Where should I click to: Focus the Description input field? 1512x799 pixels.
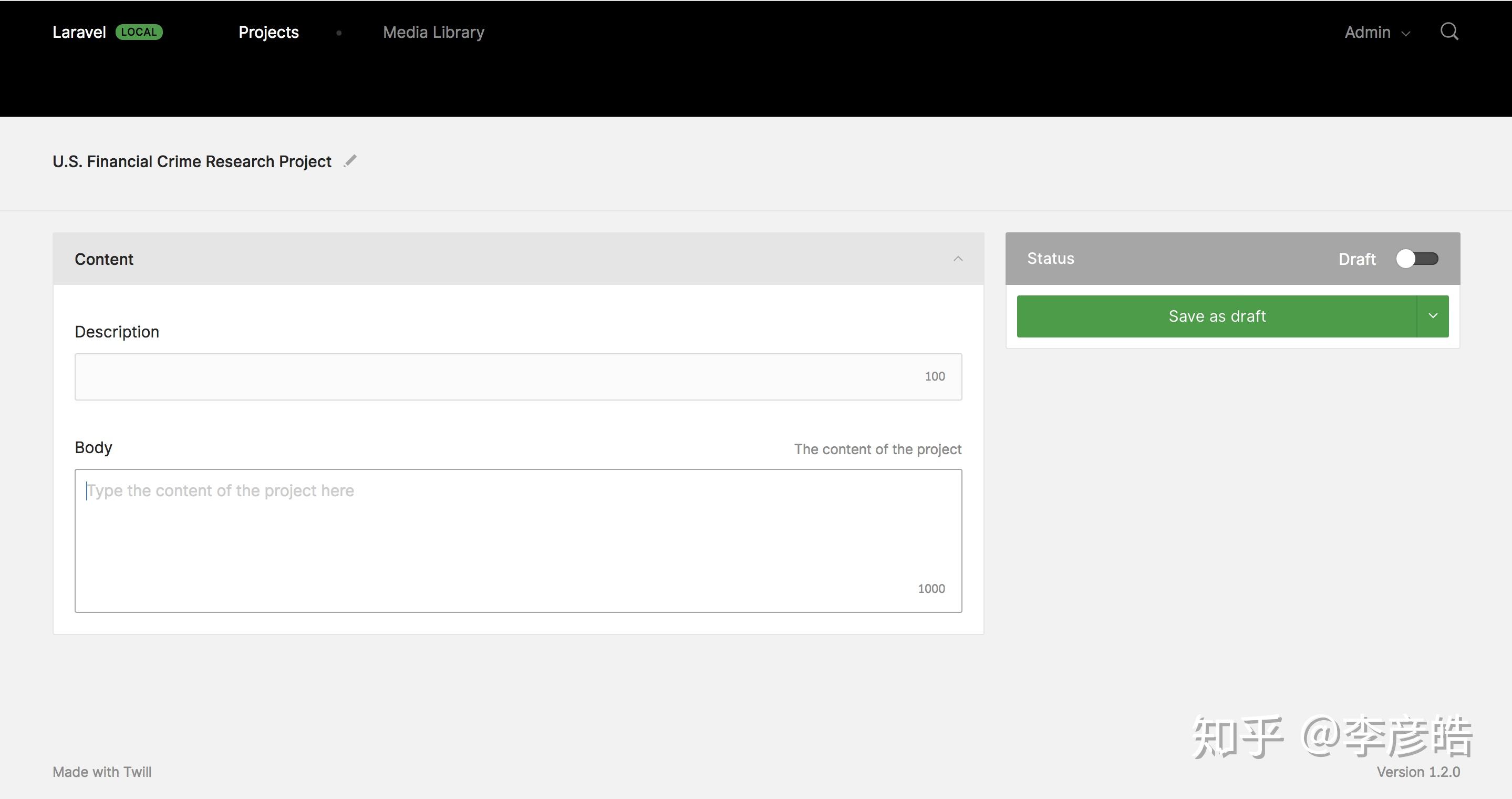tap(499, 376)
